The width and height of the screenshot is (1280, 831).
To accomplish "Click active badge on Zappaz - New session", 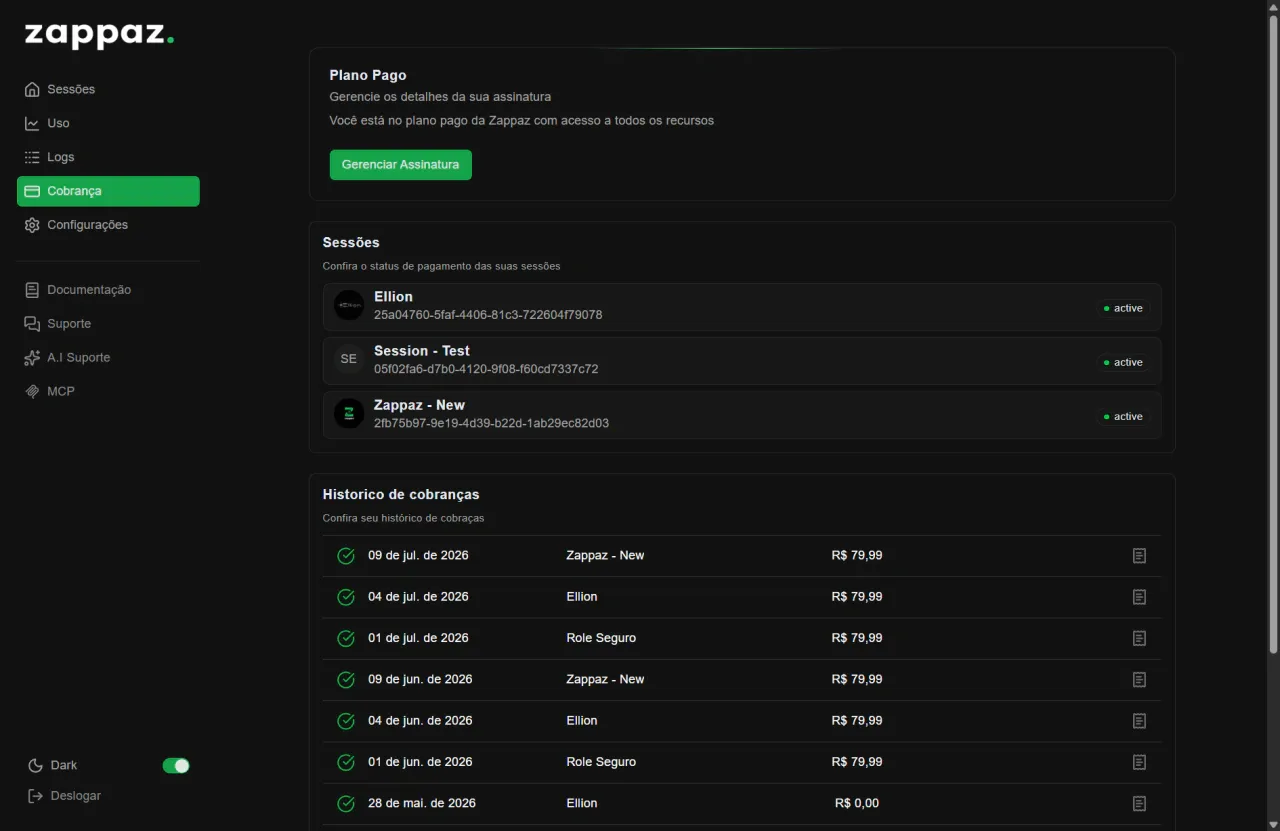I will point(1123,416).
